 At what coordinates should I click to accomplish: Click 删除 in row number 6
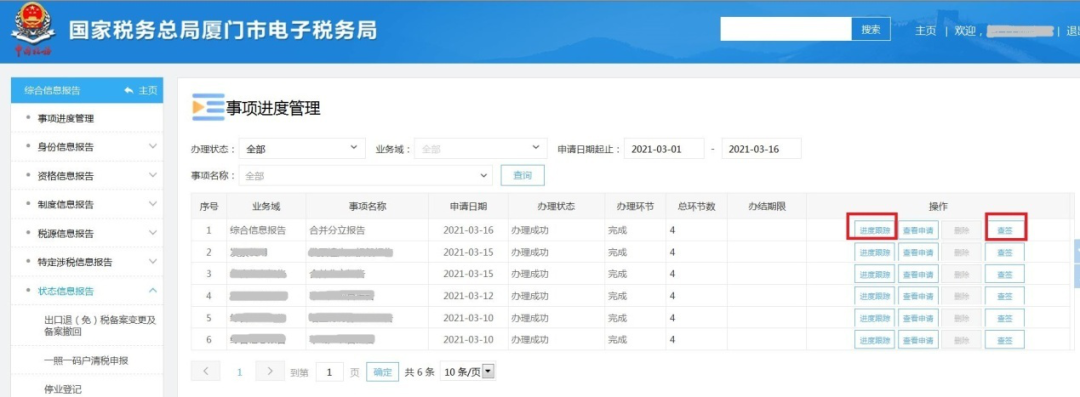click(x=962, y=339)
